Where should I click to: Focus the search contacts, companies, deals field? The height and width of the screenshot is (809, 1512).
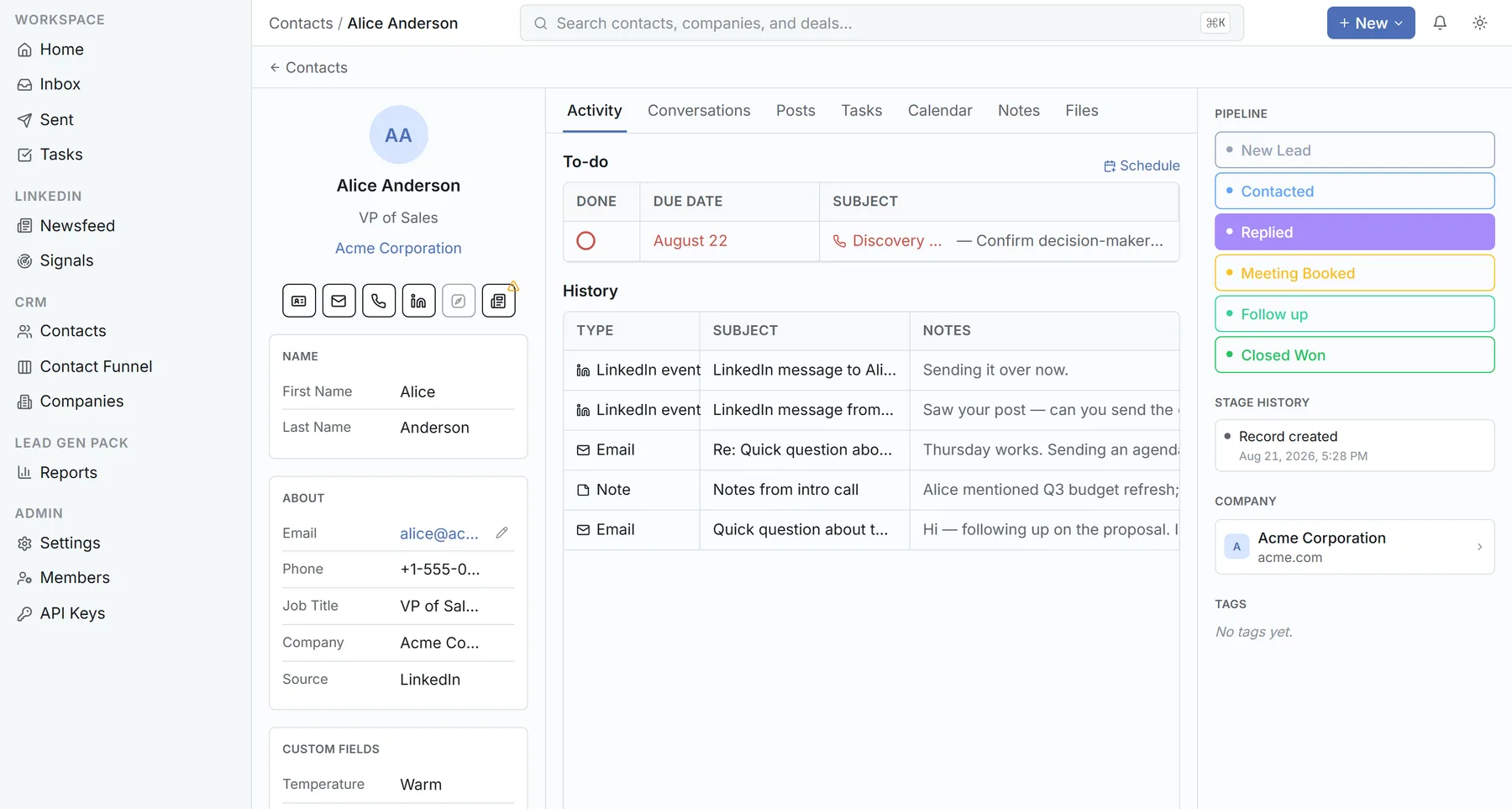click(881, 23)
